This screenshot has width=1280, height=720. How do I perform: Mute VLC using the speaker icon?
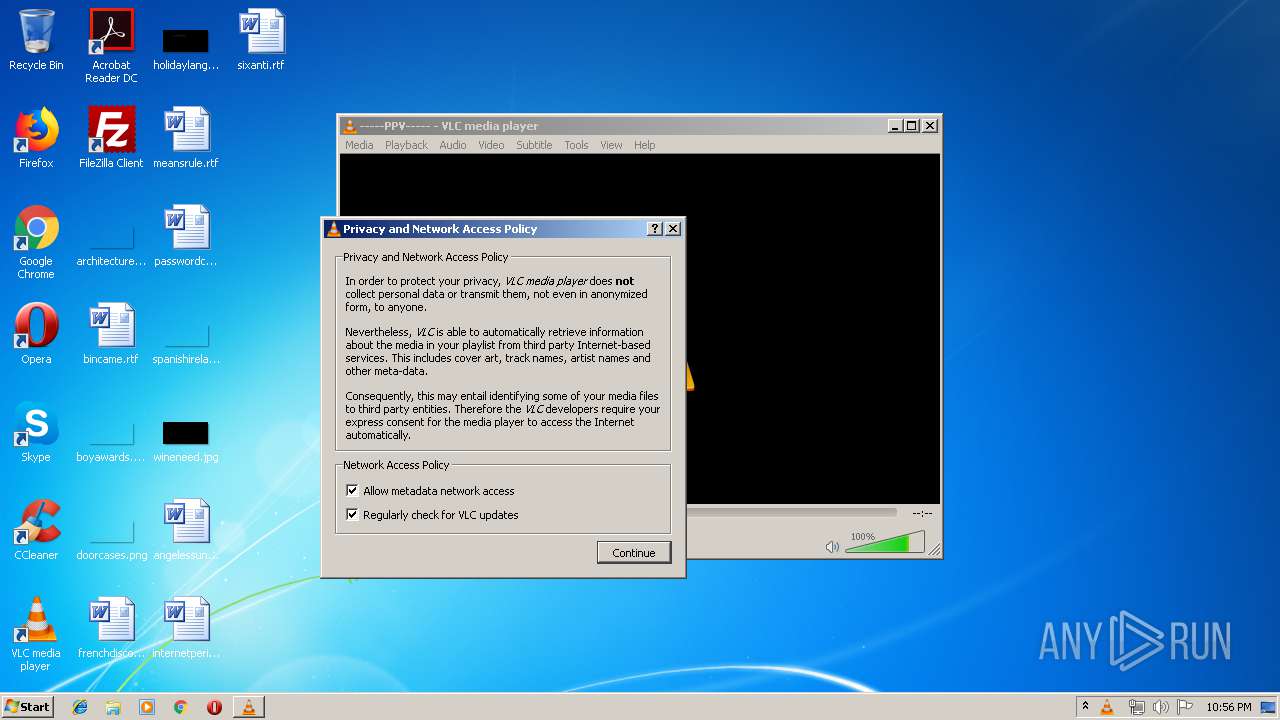832,546
